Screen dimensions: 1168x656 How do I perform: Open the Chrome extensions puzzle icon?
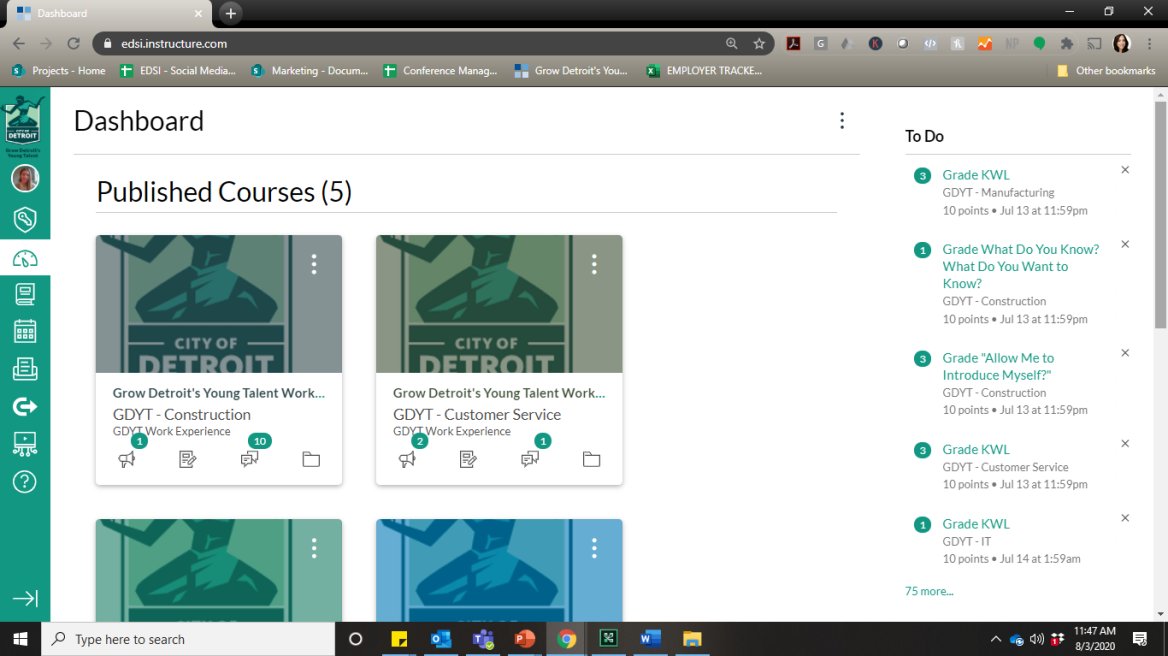coord(1067,44)
